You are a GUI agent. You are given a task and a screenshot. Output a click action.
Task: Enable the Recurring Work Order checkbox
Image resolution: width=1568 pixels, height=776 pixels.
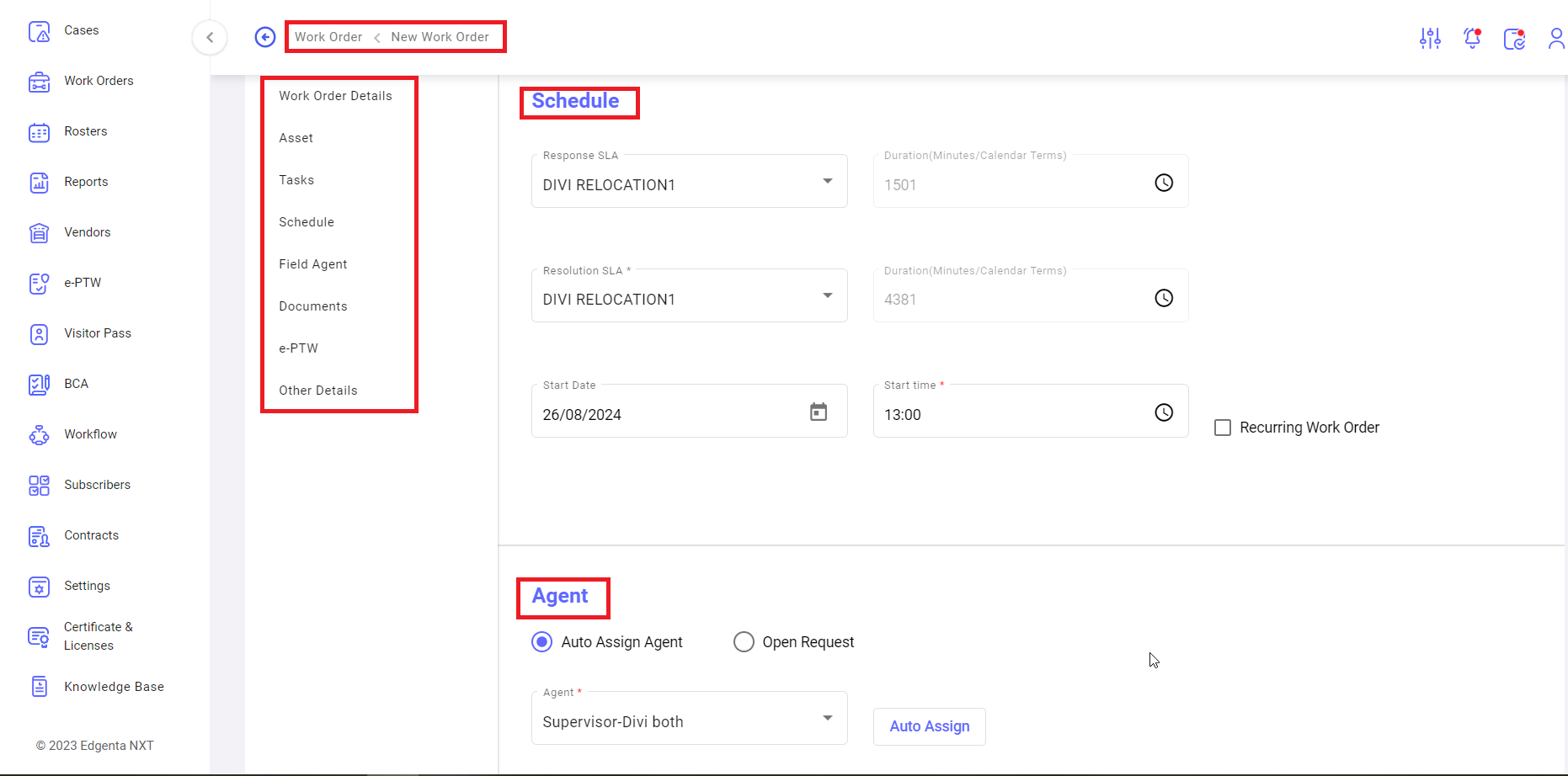pyautogui.click(x=1223, y=428)
